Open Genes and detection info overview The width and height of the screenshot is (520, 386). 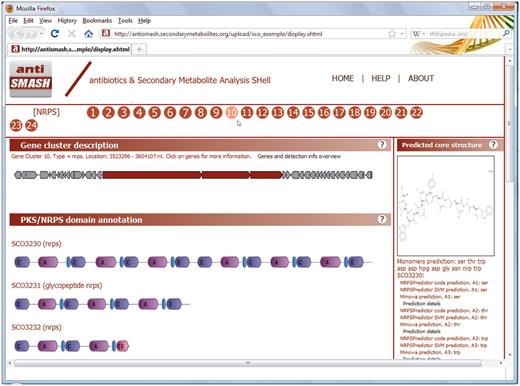pyautogui.click(x=299, y=156)
